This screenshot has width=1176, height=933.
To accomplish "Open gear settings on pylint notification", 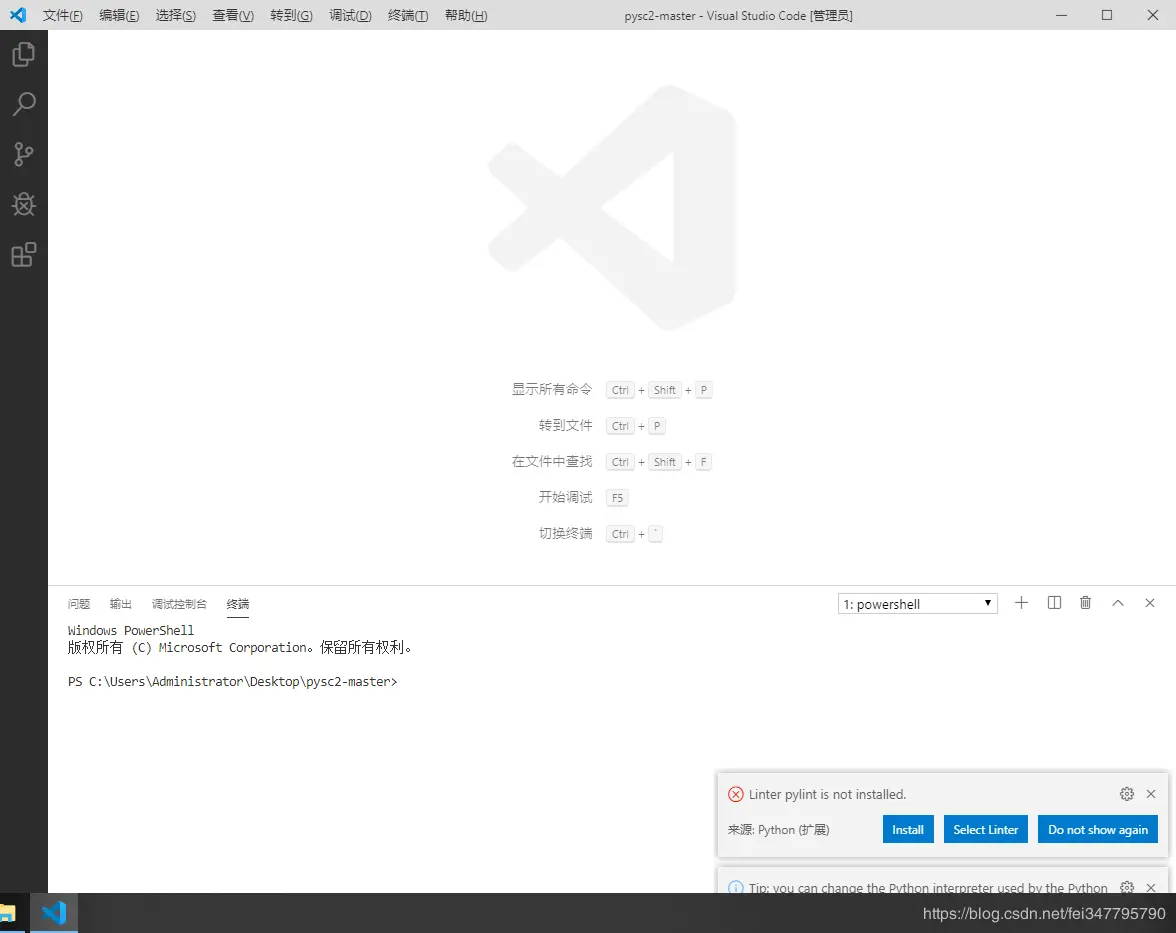I will (x=1126, y=794).
